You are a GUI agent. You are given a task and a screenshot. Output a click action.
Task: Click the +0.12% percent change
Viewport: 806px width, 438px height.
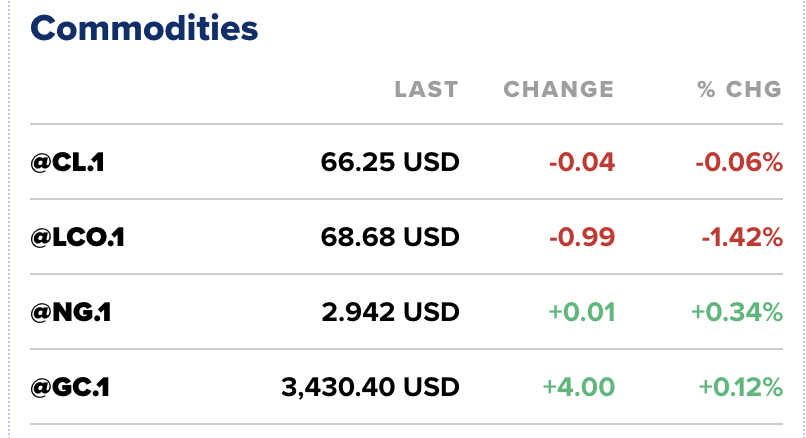pyautogui.click(x=739, y=386)
